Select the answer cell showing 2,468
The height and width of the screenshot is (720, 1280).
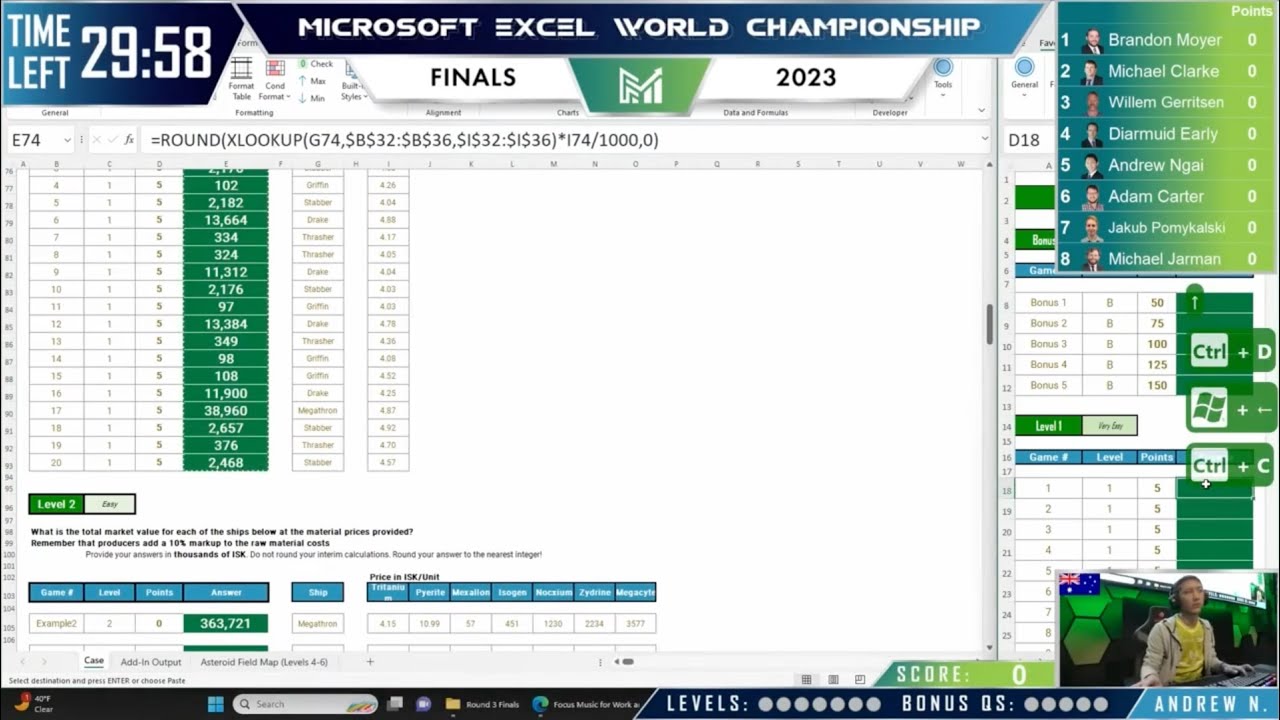pos(225,462)
